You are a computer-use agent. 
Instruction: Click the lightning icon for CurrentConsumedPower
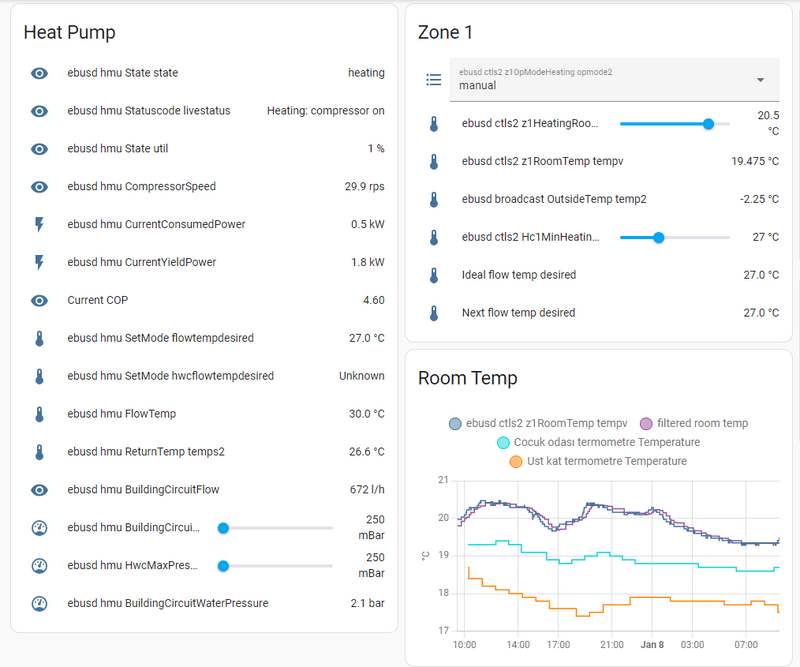[39, 224]
